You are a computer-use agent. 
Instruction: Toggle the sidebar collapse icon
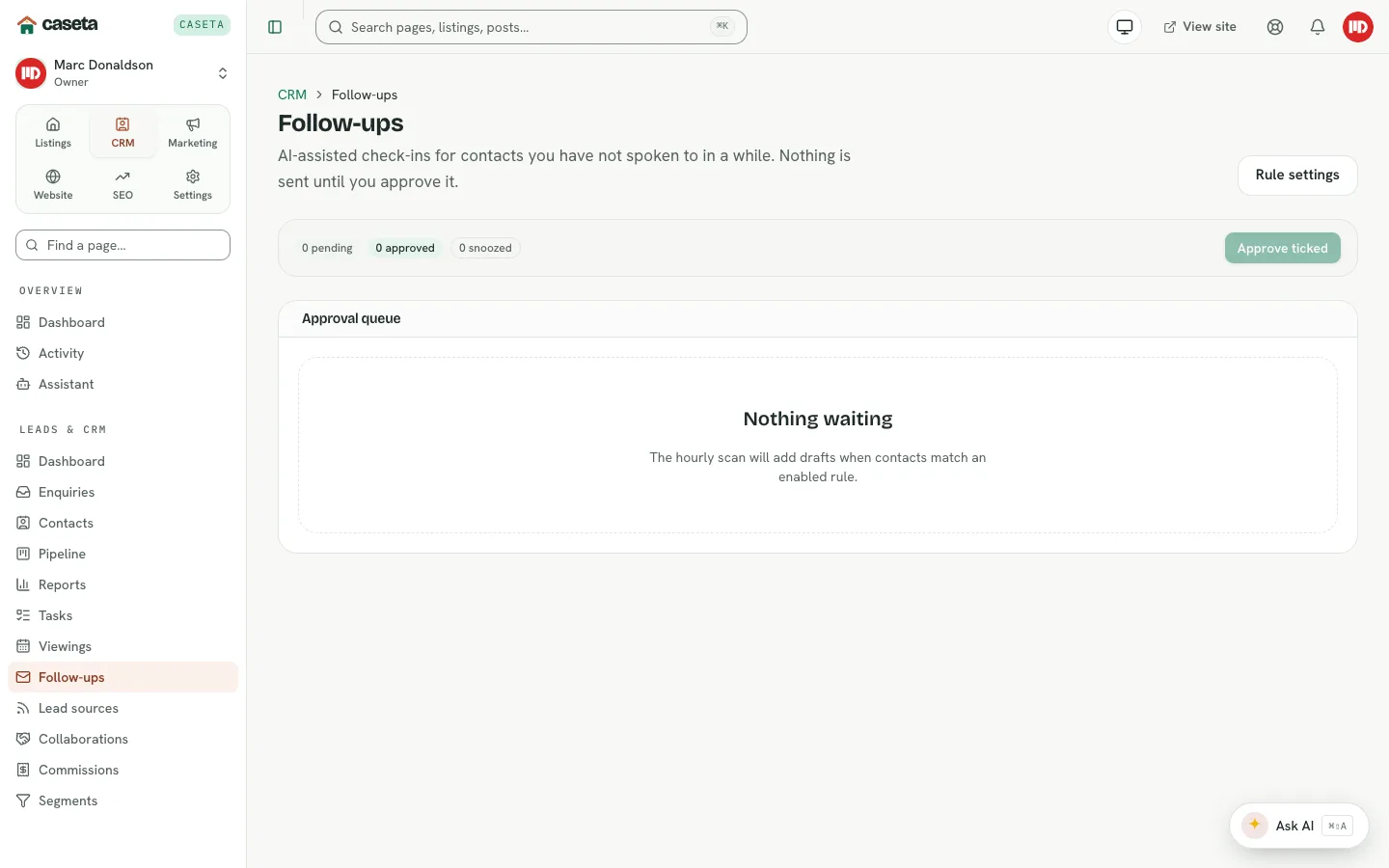pyautogui.click(x=275, y=27)
